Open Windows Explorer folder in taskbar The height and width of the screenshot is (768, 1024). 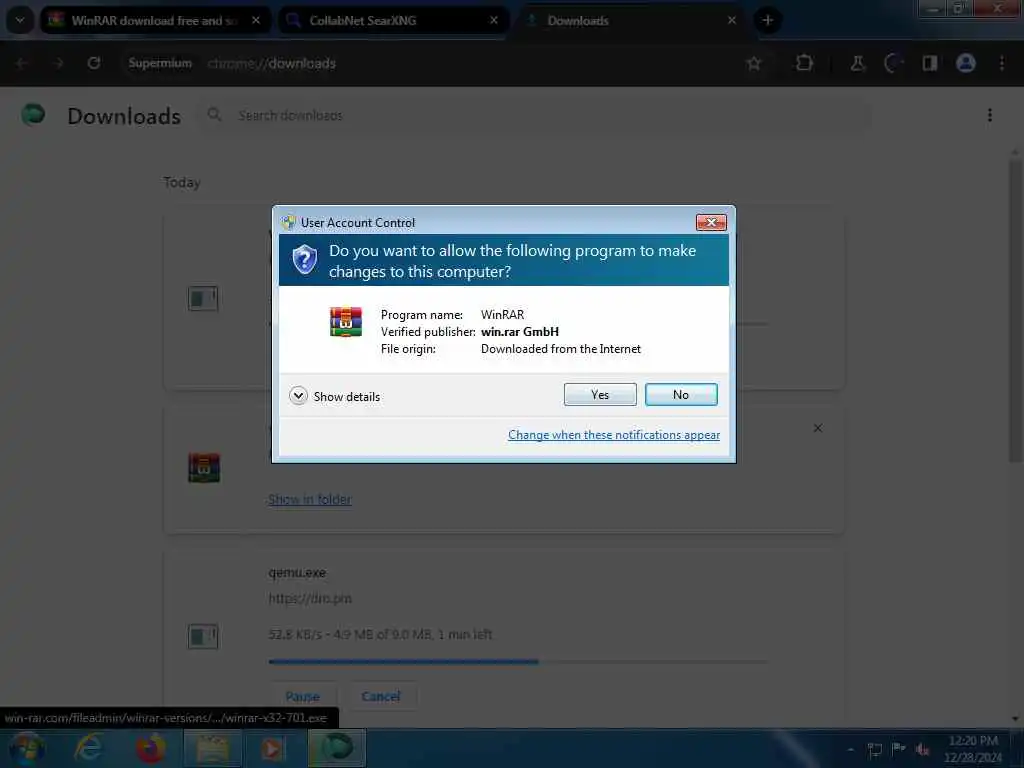tap(212, 748)
